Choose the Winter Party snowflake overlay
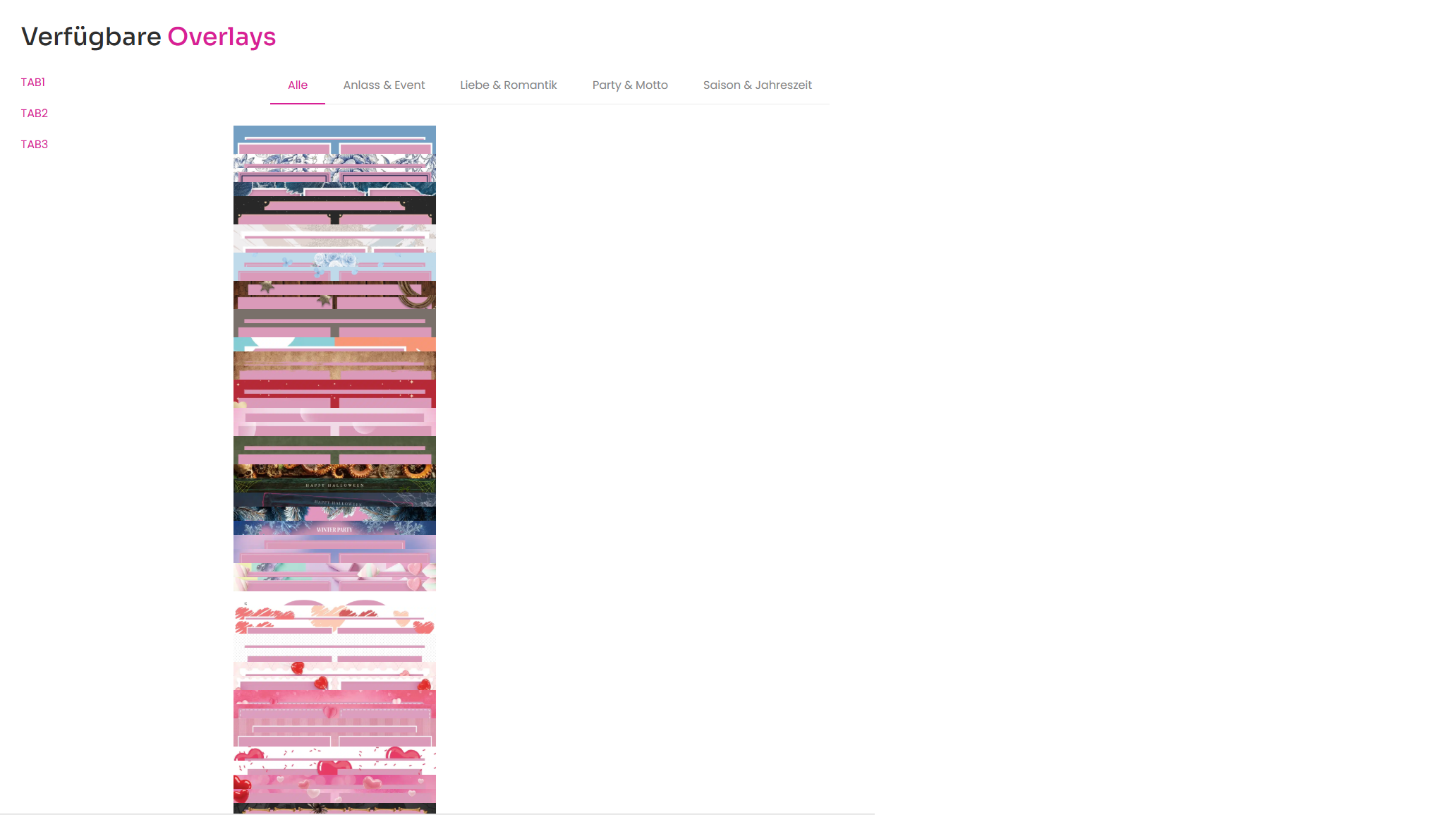Screen dimensions: 1456x815 pyautogui.click(x=334, y=529)
